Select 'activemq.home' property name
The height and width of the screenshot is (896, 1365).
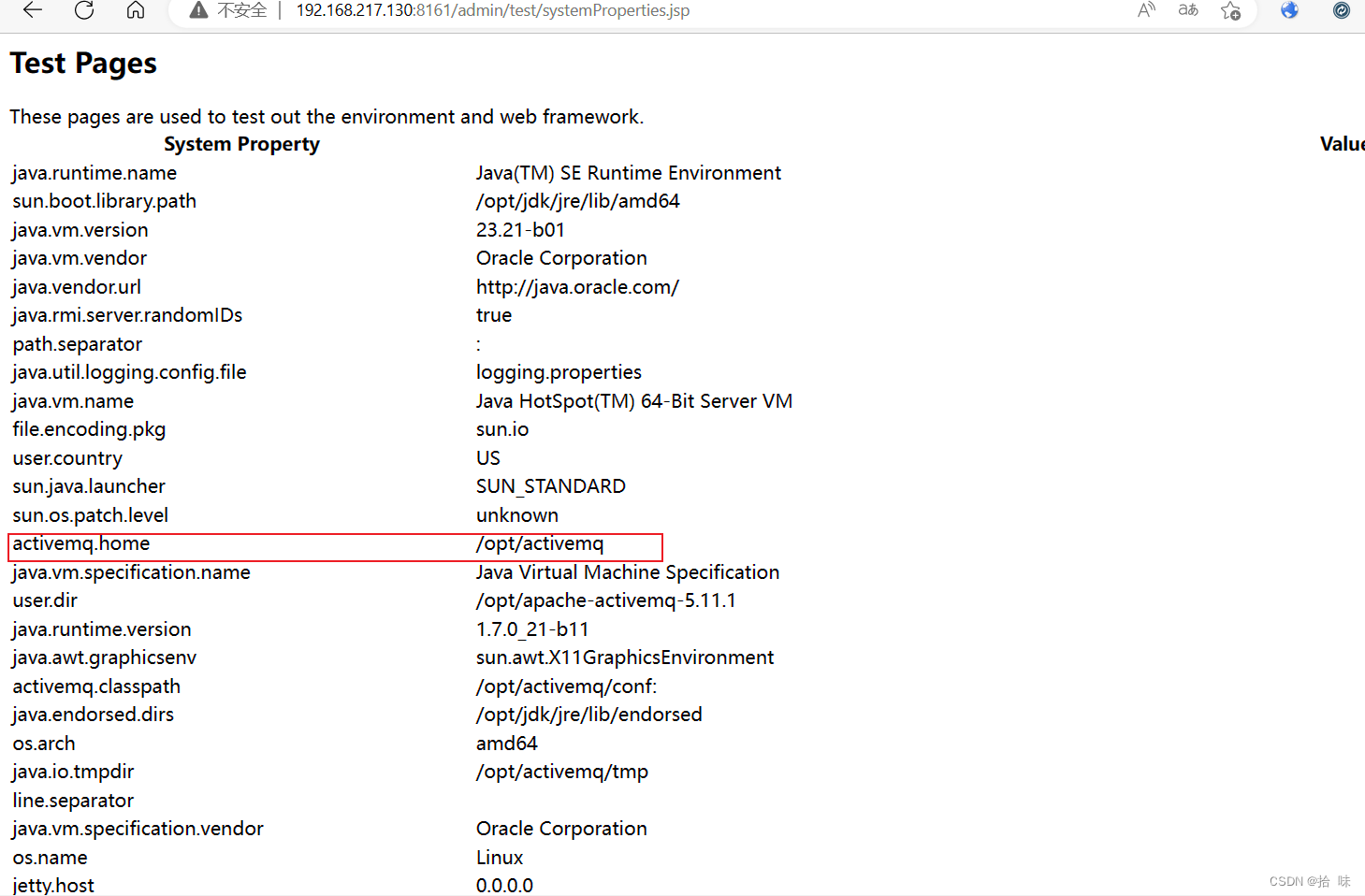coord(81,543)
